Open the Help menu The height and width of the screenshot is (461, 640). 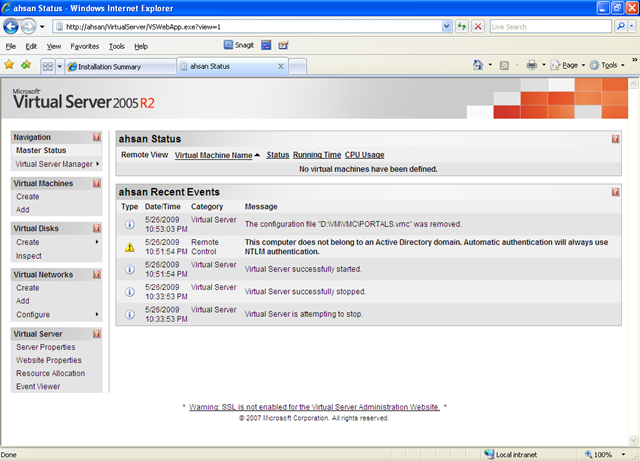coord(141,46)
